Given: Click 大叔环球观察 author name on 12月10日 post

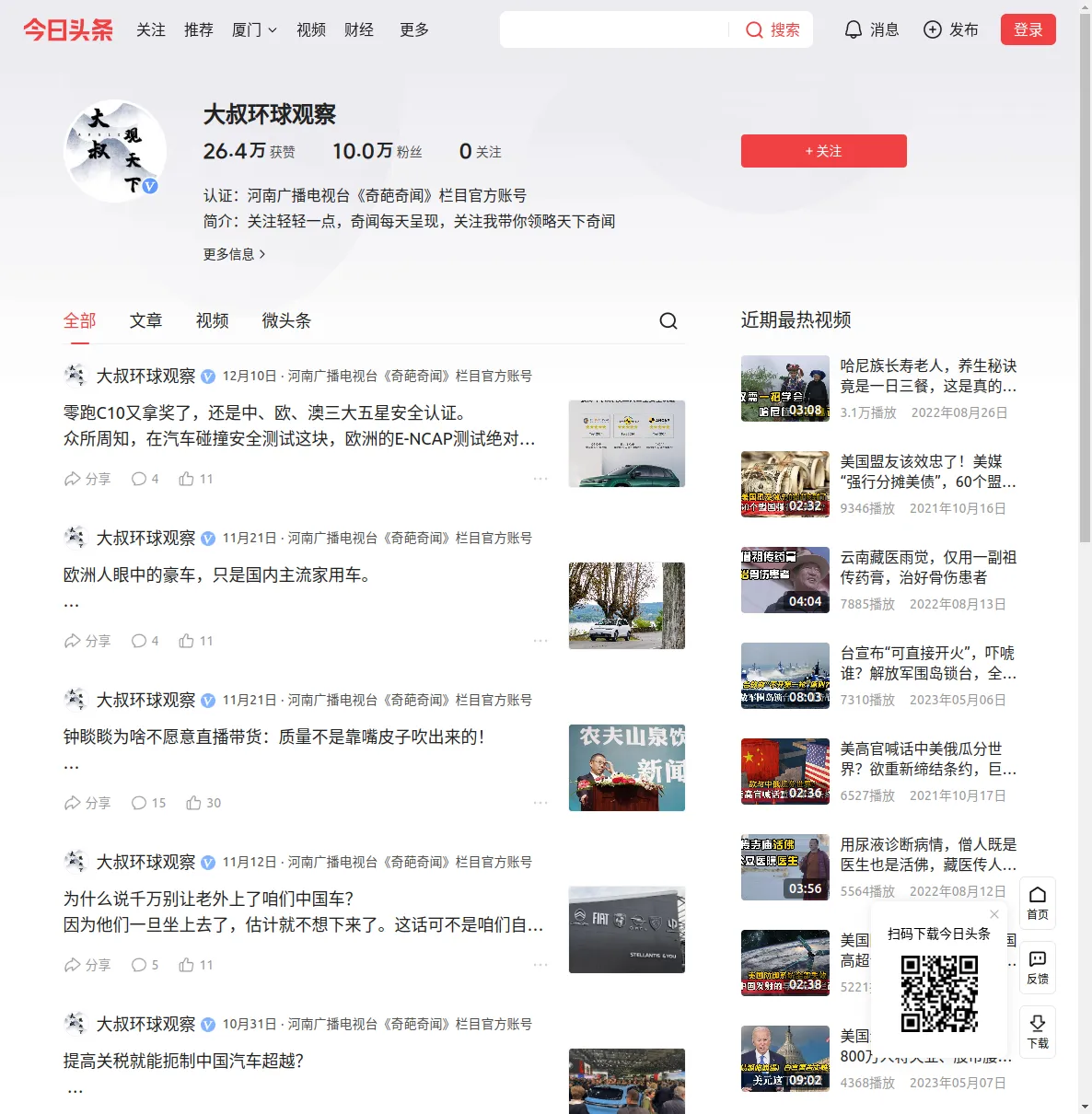Looking at the screenshot, I should pyautogui.click(x=145, y=376).
